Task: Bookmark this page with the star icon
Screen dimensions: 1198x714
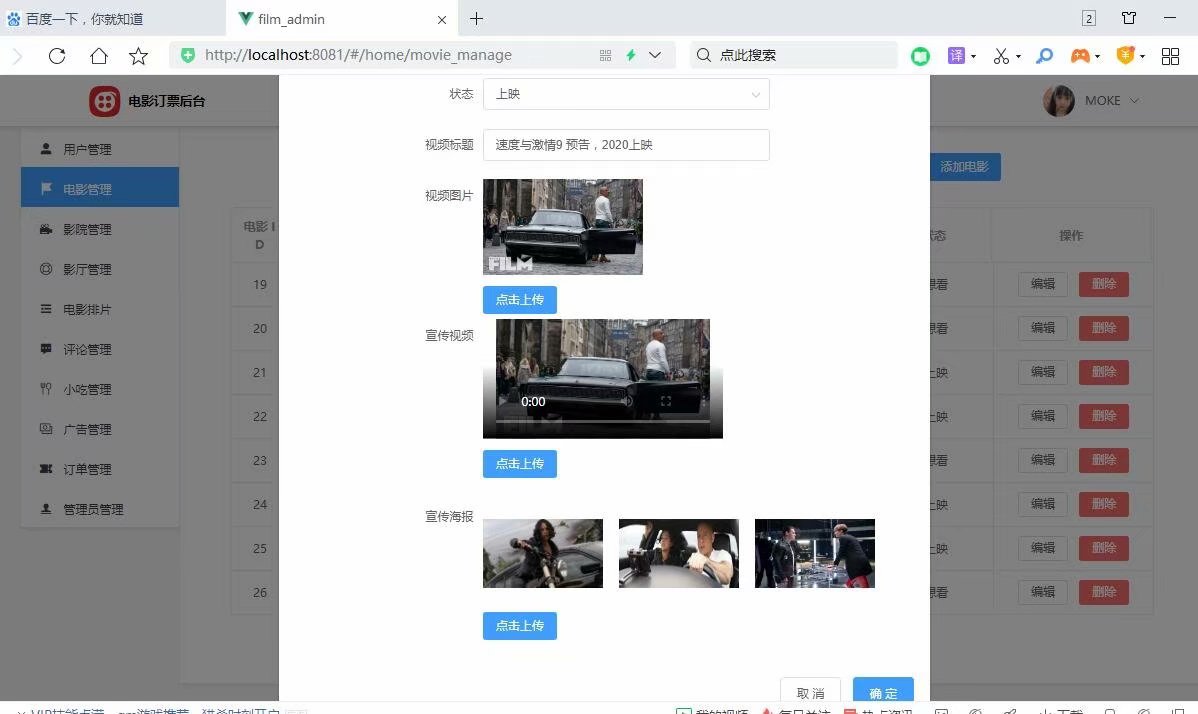Action: pyautogui.click(x=138, y=56)
